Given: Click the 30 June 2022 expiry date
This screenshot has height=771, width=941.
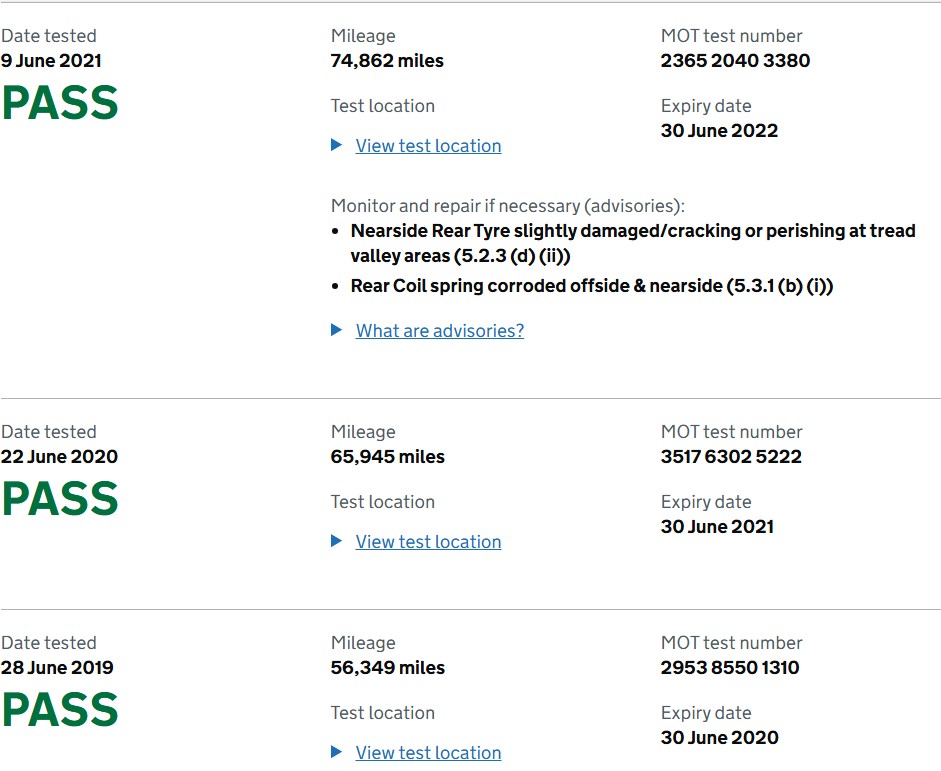Looking at the screenshot, I should click(719, 131).
